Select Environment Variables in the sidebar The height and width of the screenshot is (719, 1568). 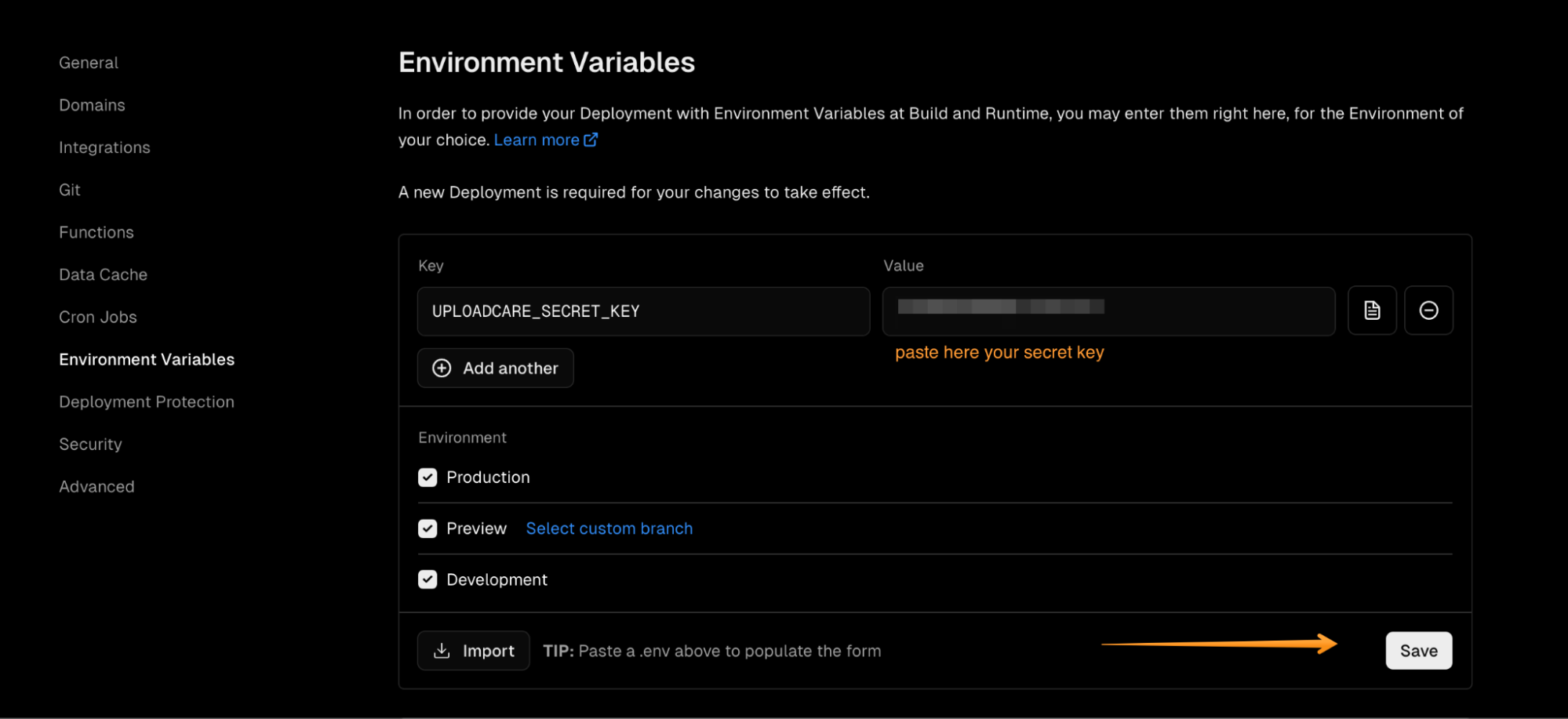pos(146,359)
